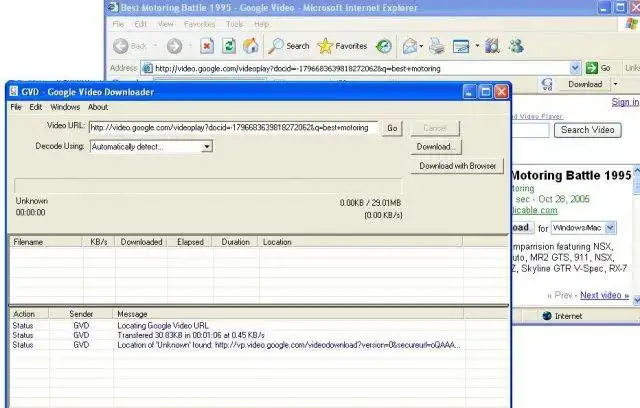Open Internet Explorer Favorites menu
640x408 pixels.
[x=200, y=24]
